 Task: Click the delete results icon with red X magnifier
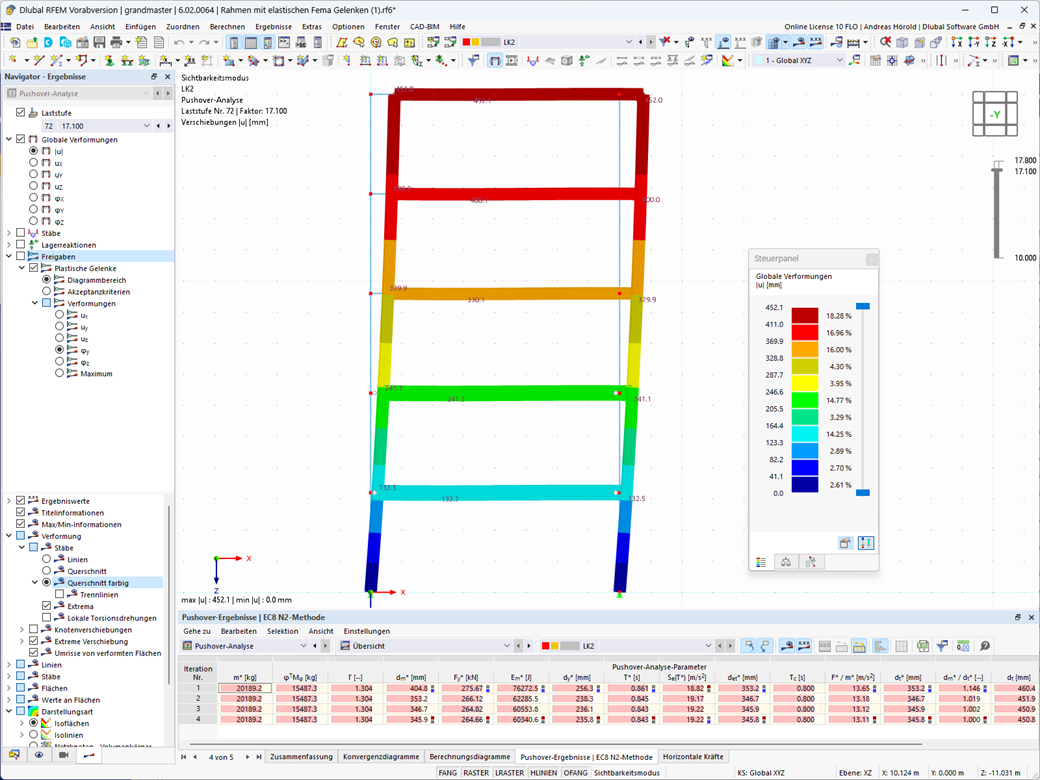point(885,42)
